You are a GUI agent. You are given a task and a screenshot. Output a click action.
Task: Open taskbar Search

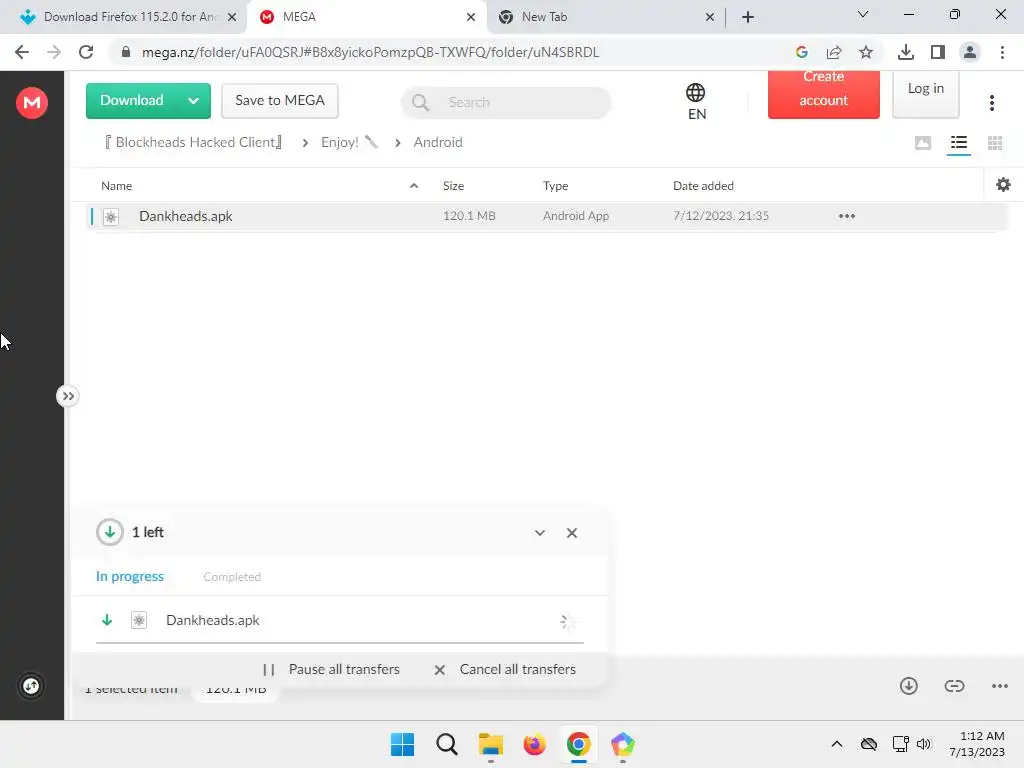pyautogui.click(x=447, y=744)
